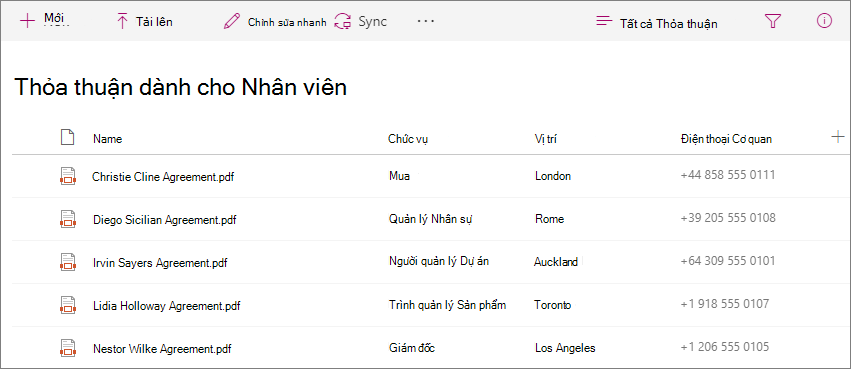
Task: Click the view lines icon beside Tất cả Thỏa thuận
Action: point(604,22)
